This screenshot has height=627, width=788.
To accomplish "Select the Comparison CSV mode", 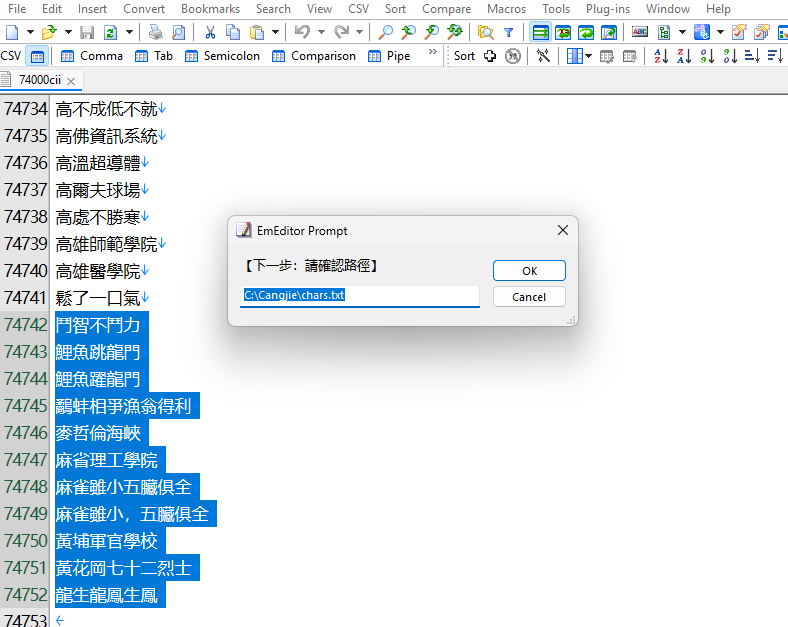I will pyautogui.click(x=314, y=56).
